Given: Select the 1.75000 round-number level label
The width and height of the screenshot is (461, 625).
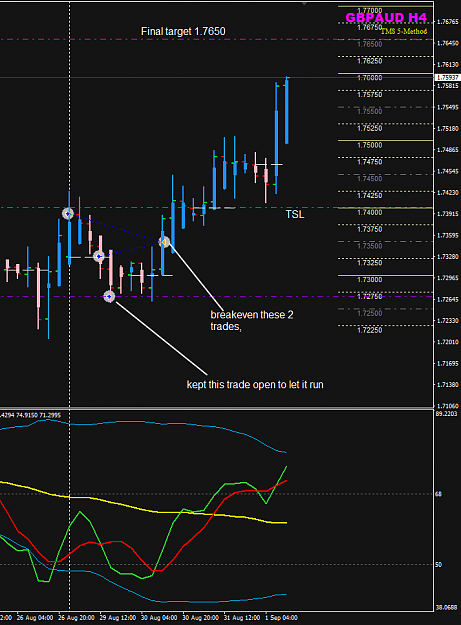Looking at the screenshot, I should click(x=369, y=145).
